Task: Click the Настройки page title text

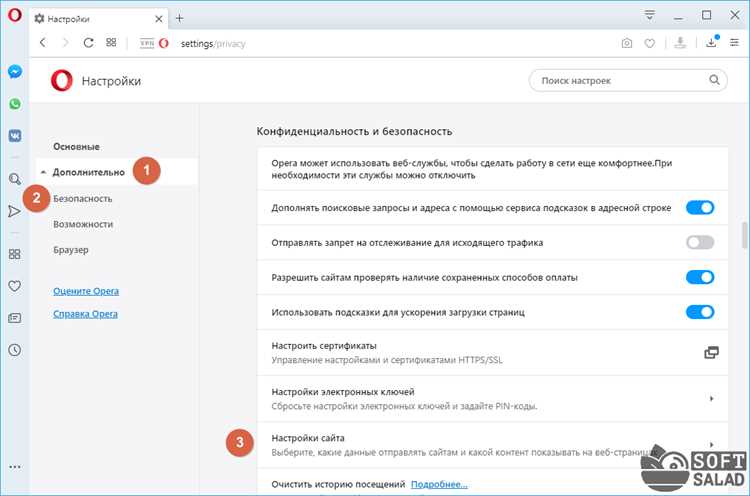Action: [x=111, y=81]
